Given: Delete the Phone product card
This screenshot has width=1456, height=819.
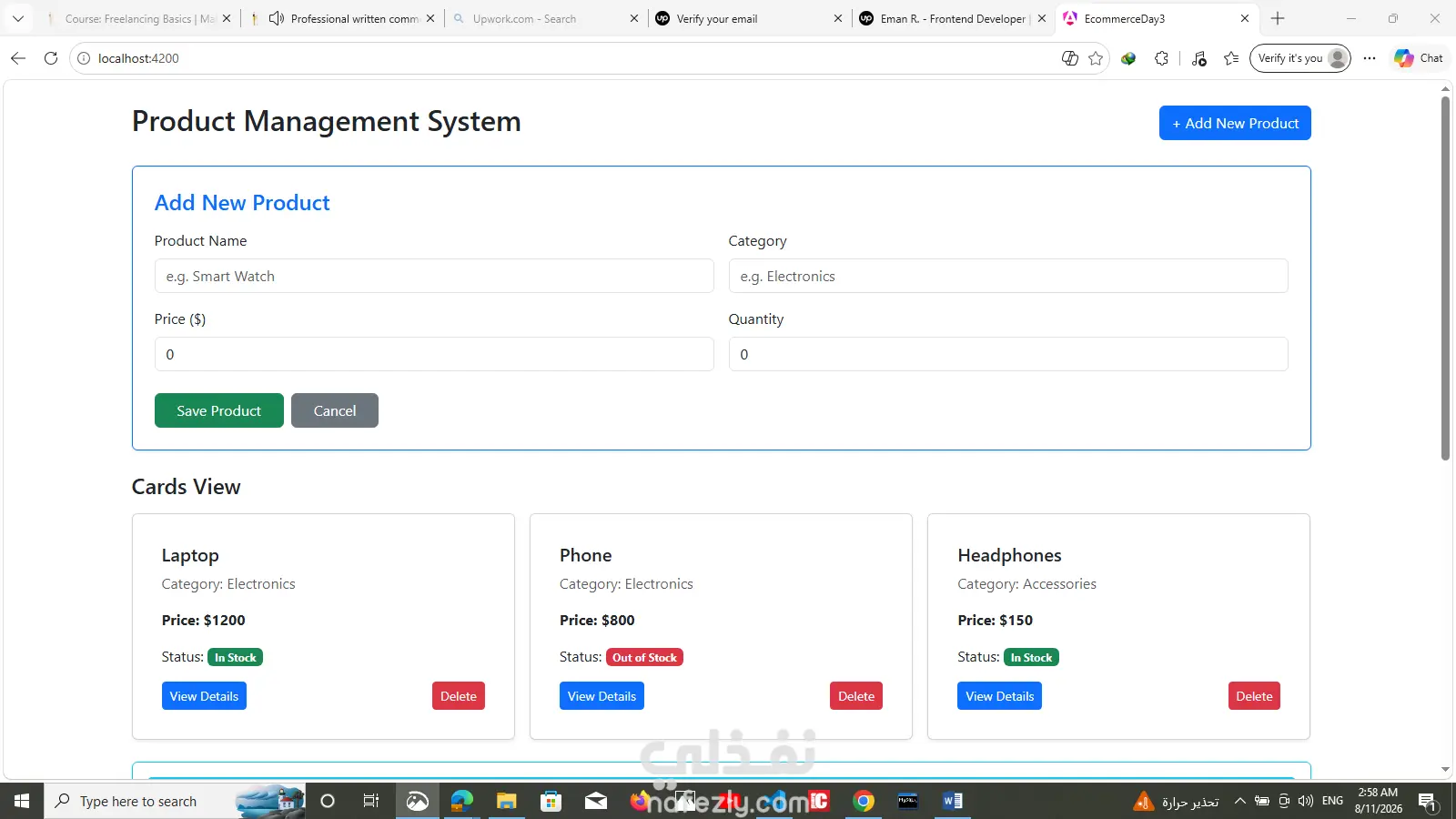Looking at the screenshot, I should point(856,696).
